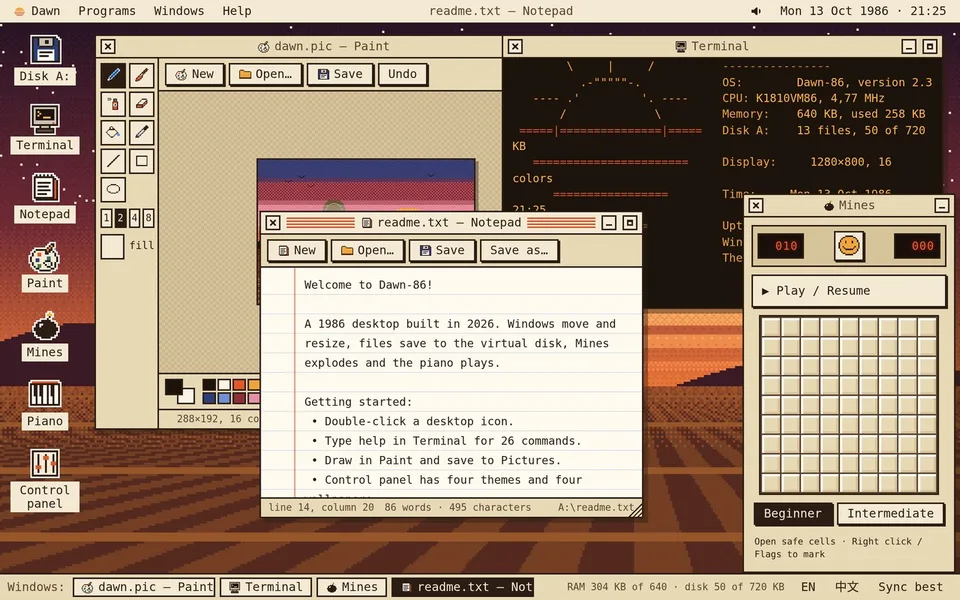Click Save as… in Notepad

tap(519, 250)
